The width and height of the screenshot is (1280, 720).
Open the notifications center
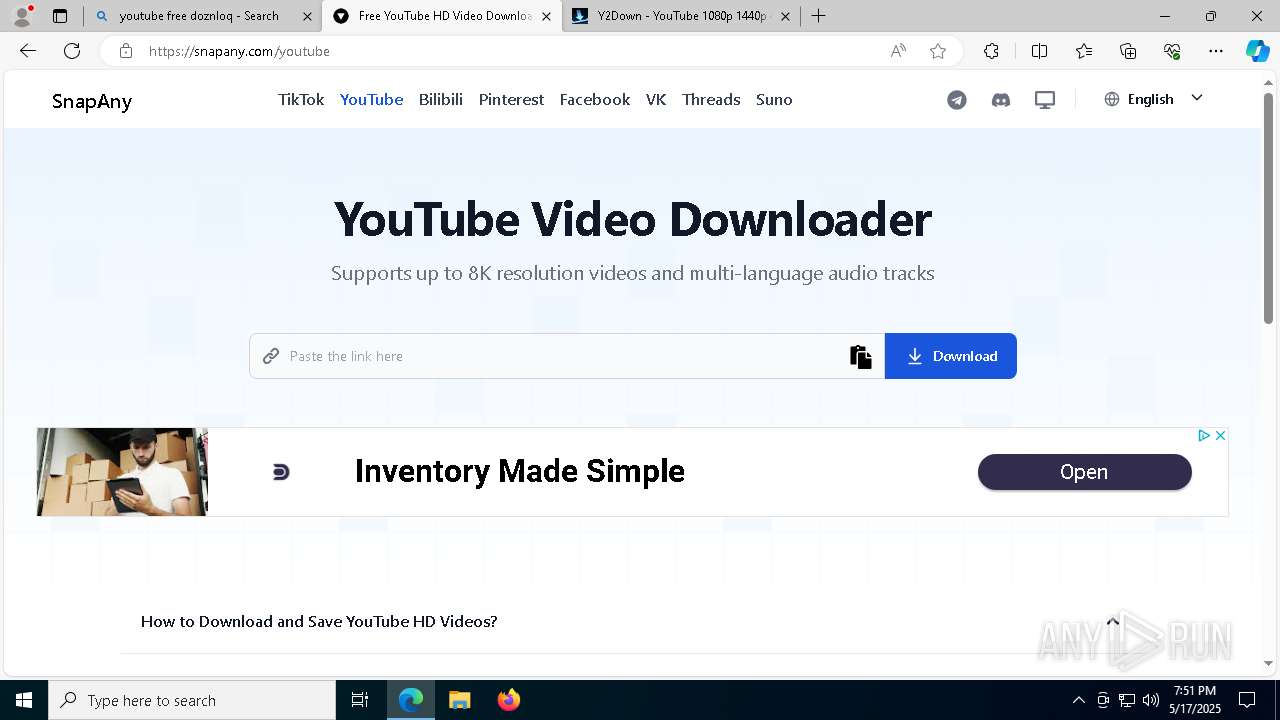point(1247,700)
